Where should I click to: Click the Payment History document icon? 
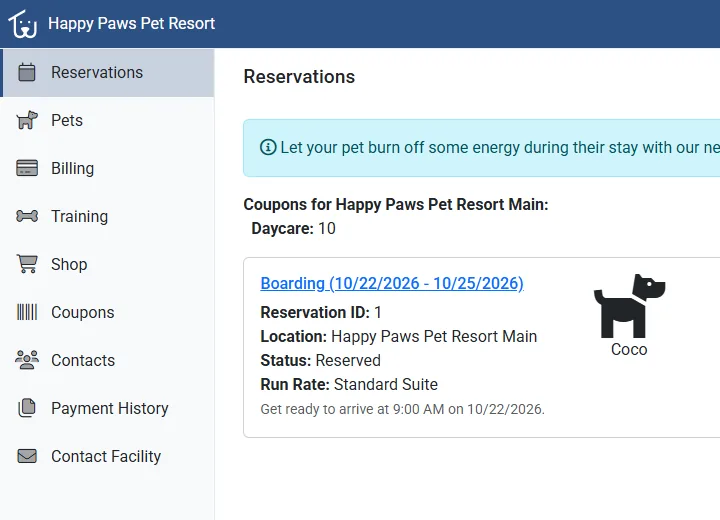pyautogui.click(x=27, y=408)
